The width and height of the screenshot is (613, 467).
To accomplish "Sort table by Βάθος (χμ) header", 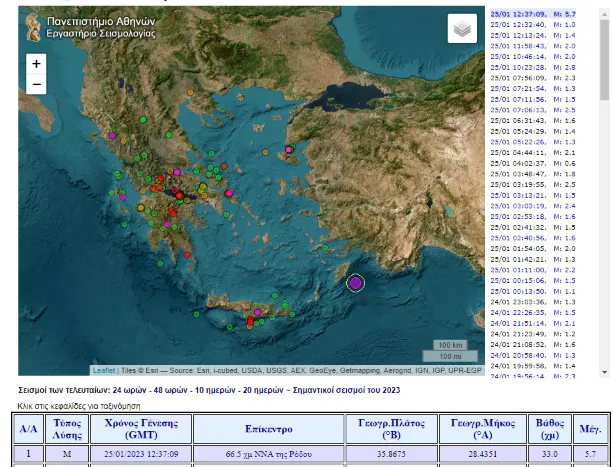I will (549, 429).
